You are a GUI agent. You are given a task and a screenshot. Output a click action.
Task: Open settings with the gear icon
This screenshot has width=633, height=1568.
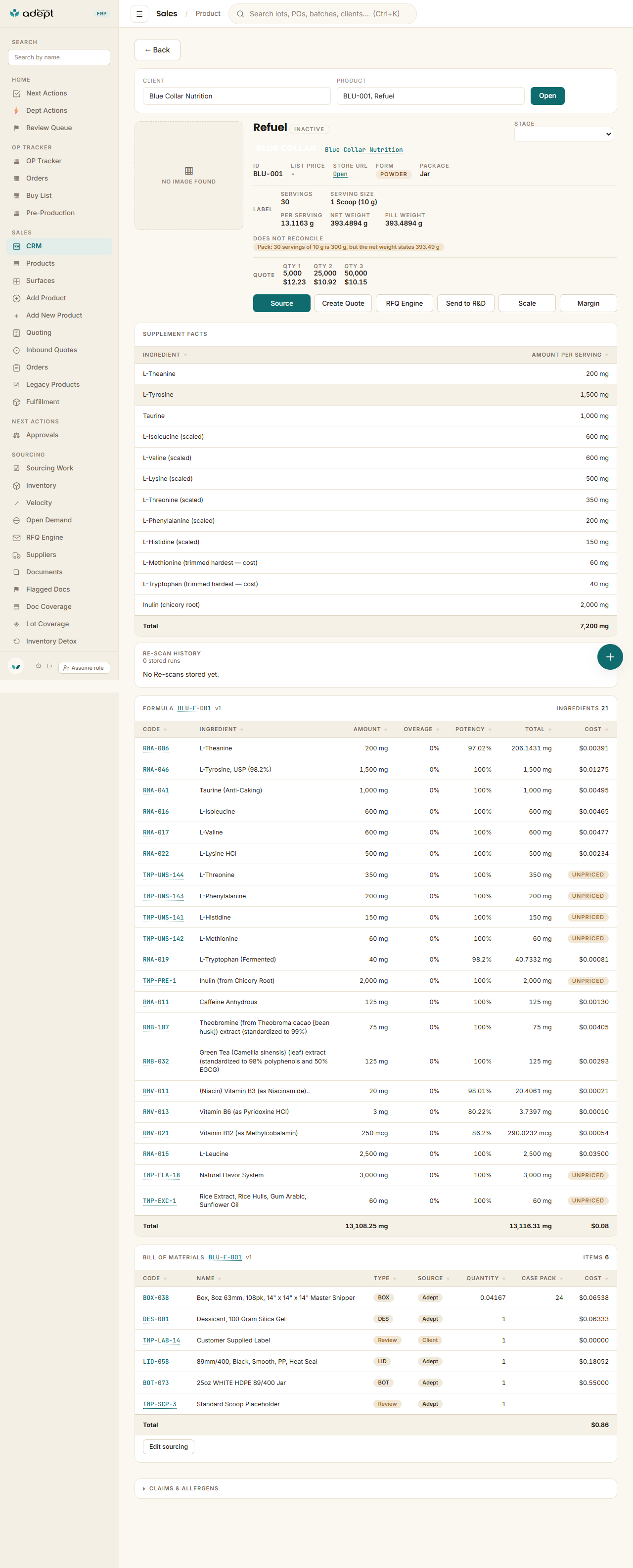tap(39, 666)
